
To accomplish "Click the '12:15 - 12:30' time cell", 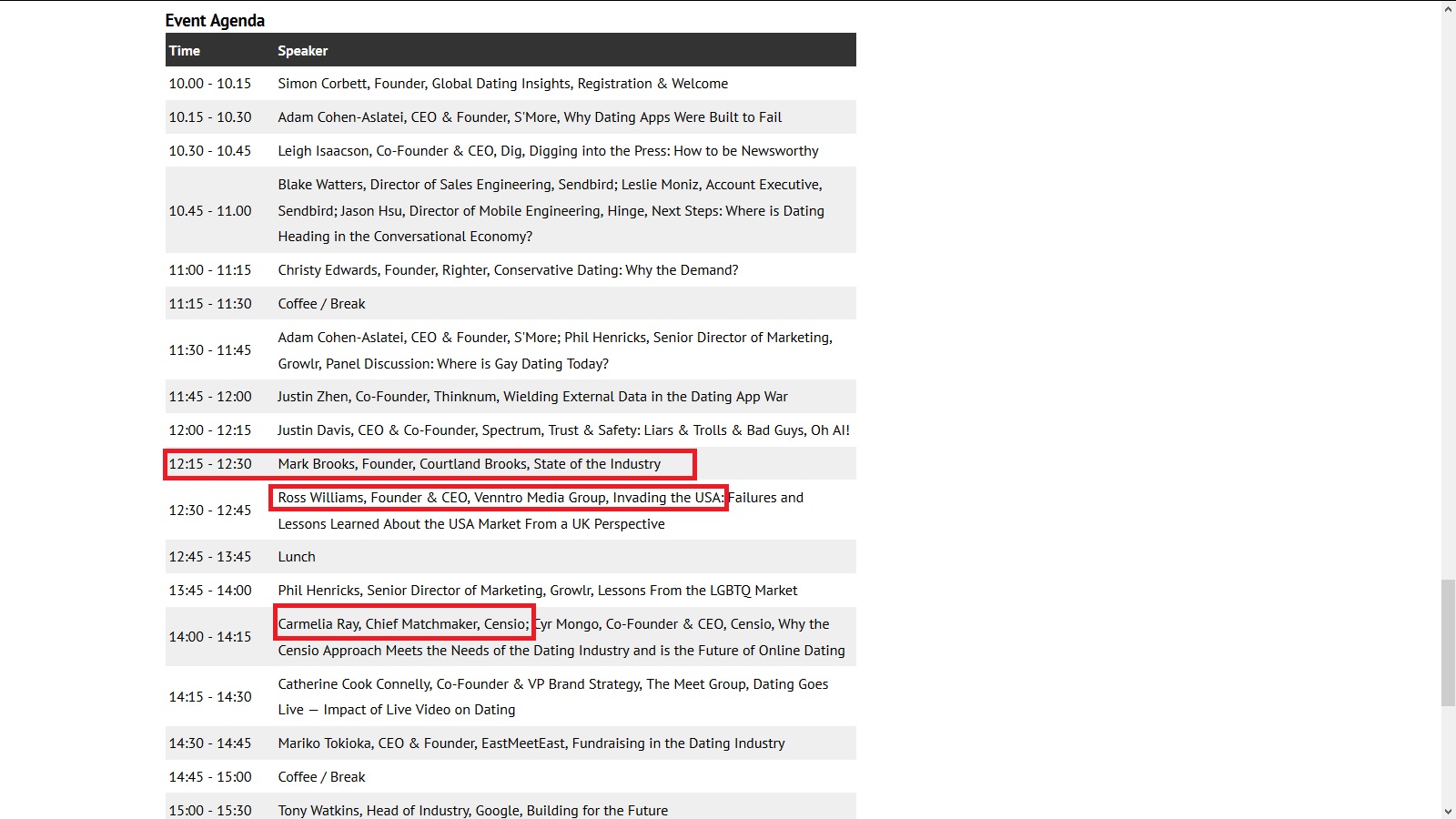I will (x=210, y=464).
